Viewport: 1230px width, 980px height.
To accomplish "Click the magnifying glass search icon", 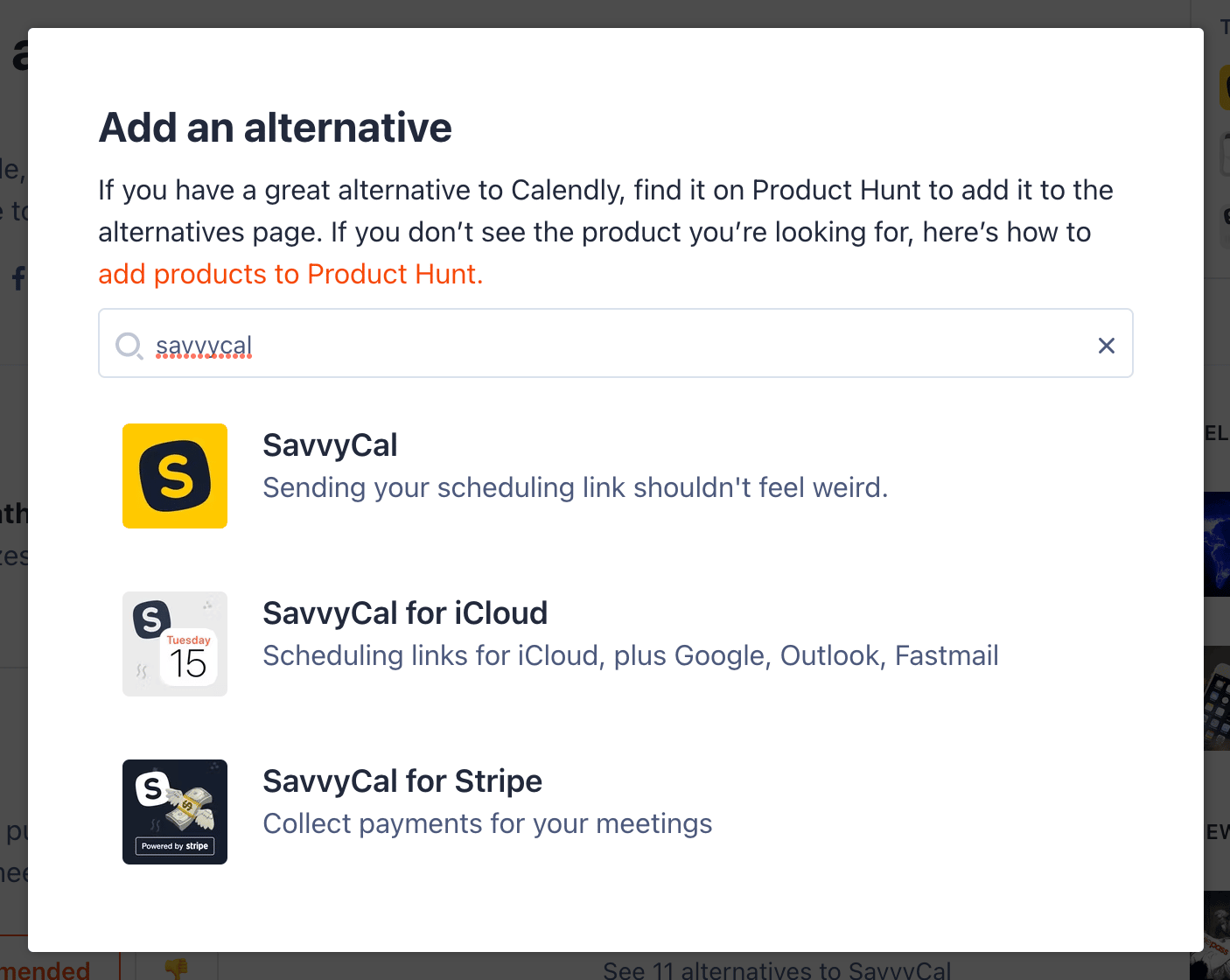I will click(129, 346).
